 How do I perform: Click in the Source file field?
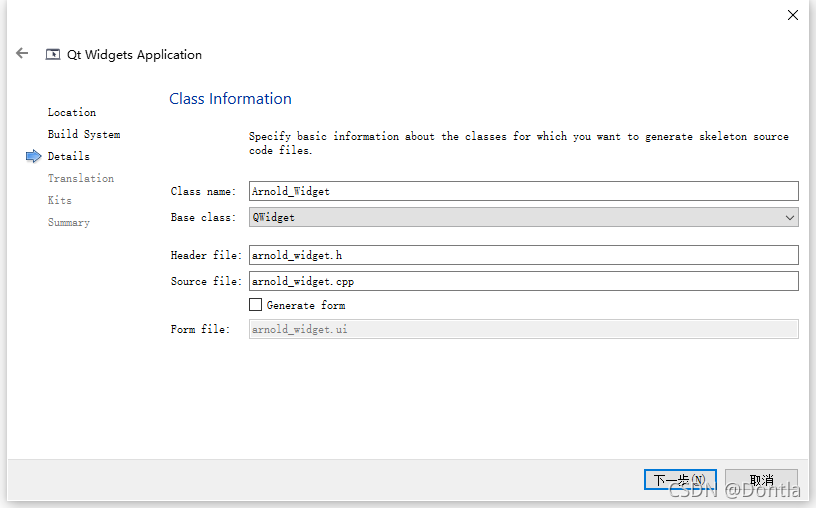point(524,281)
